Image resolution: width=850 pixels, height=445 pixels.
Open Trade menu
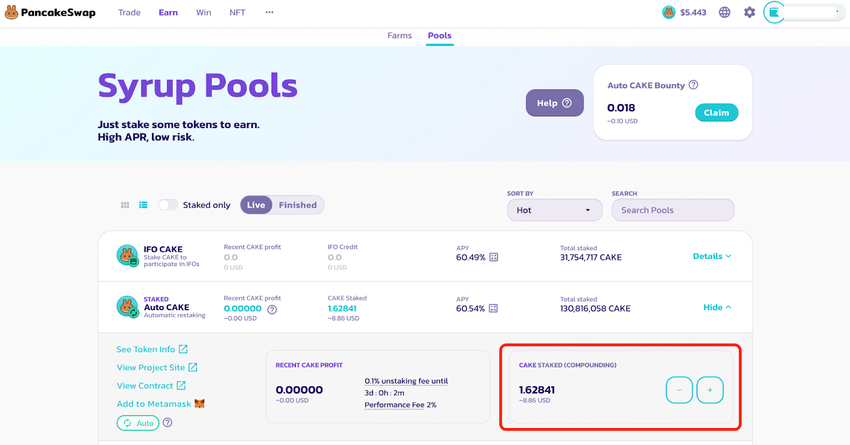click(129, 13)
